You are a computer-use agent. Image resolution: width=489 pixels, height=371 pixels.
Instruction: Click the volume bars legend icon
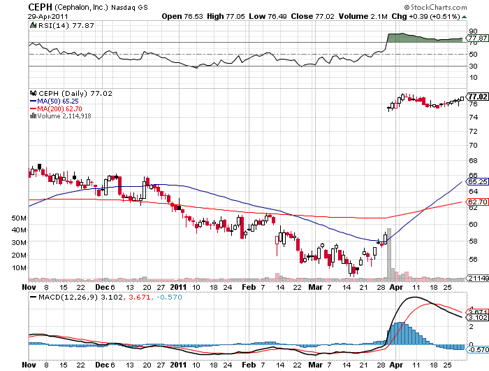coord(33,116)
